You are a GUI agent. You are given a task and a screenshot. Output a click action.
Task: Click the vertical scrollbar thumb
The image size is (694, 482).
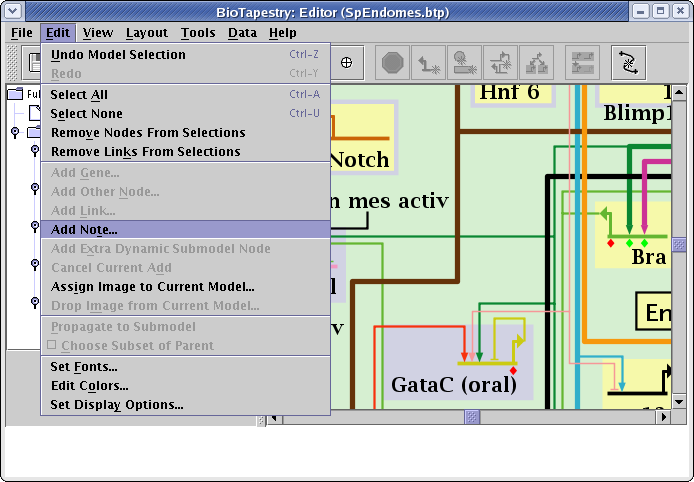coord(679,244)
